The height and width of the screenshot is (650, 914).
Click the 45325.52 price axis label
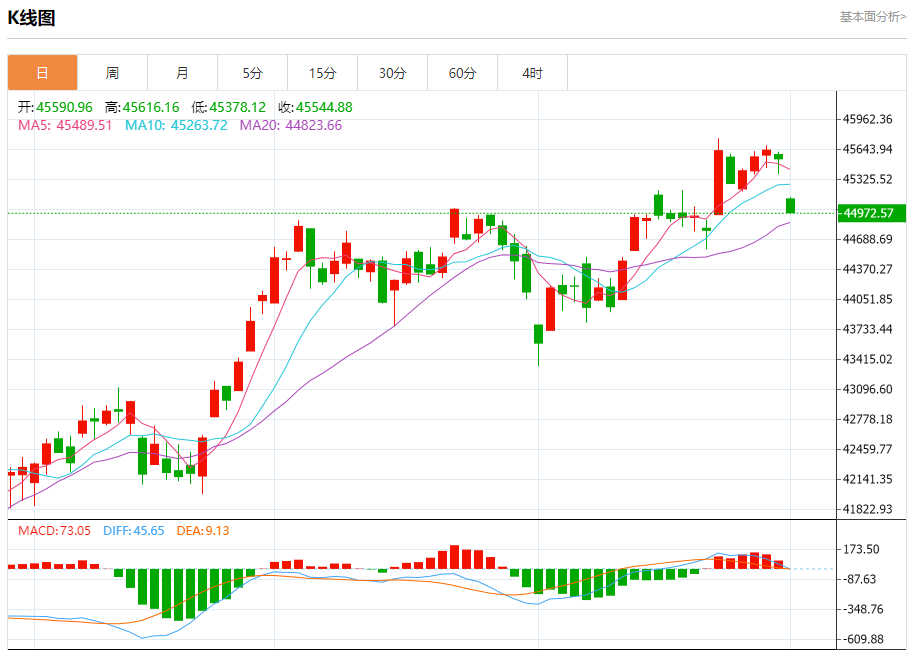point(867,179)
